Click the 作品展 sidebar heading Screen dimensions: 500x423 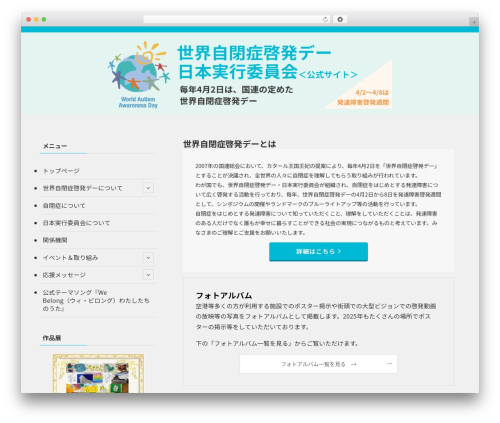pyautogui.click(x=52, y=338)
